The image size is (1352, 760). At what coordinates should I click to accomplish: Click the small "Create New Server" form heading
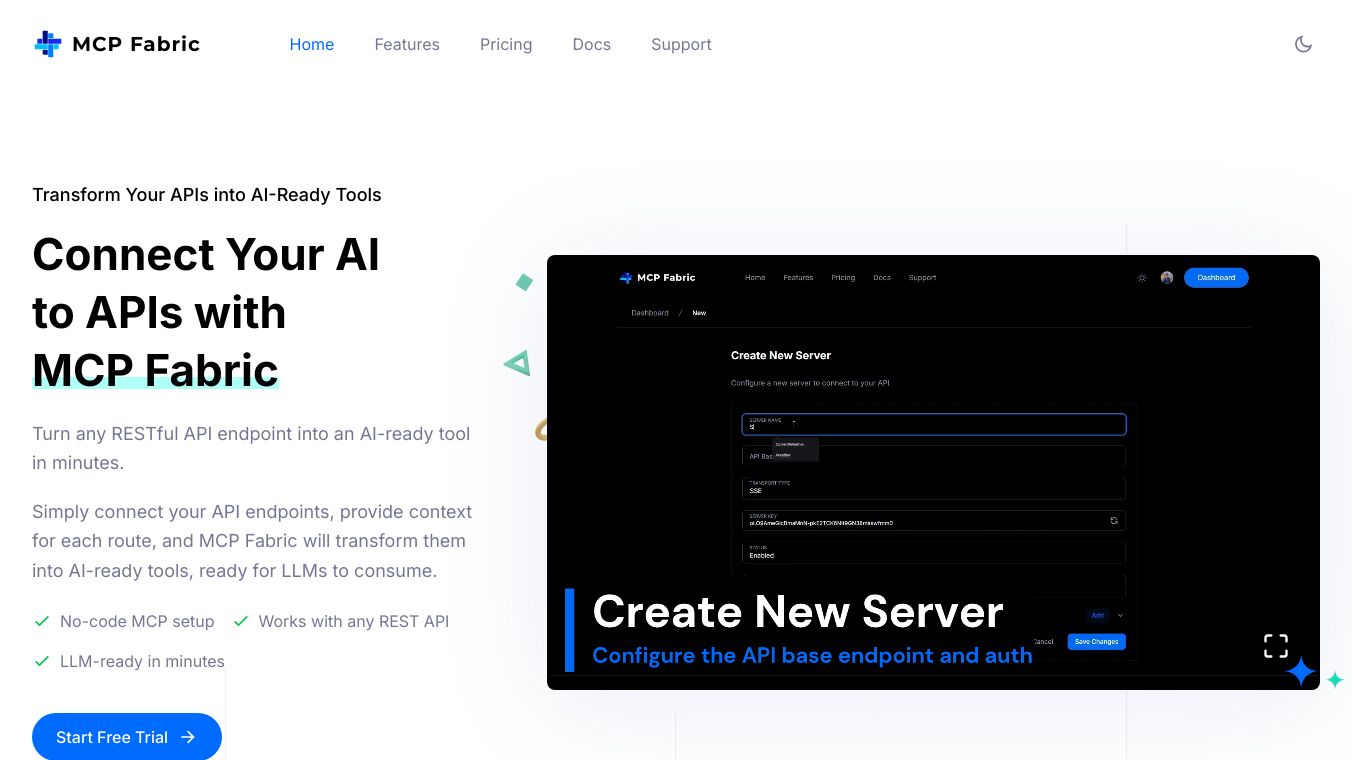point(781,355)
